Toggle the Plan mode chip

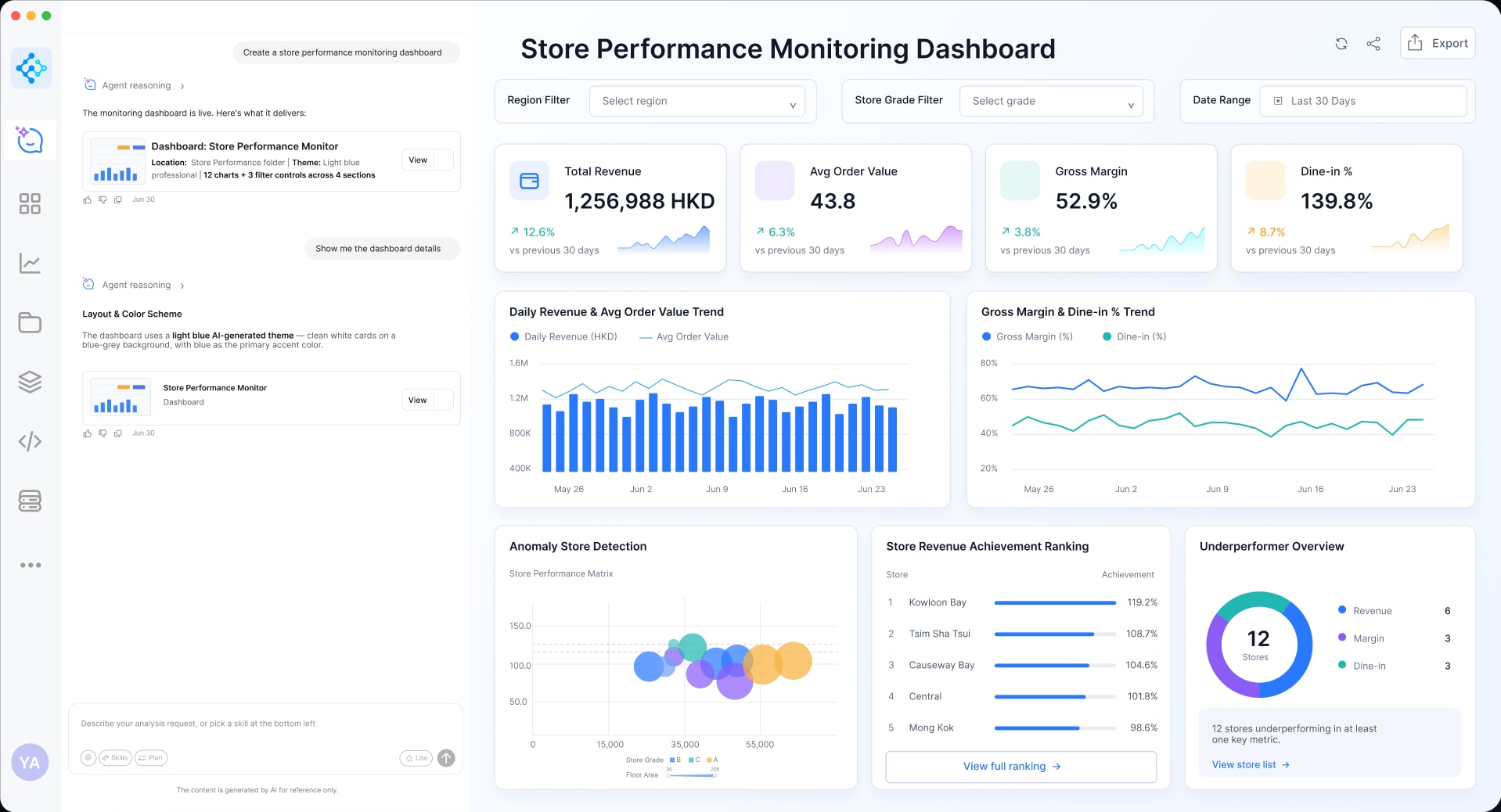151,757
